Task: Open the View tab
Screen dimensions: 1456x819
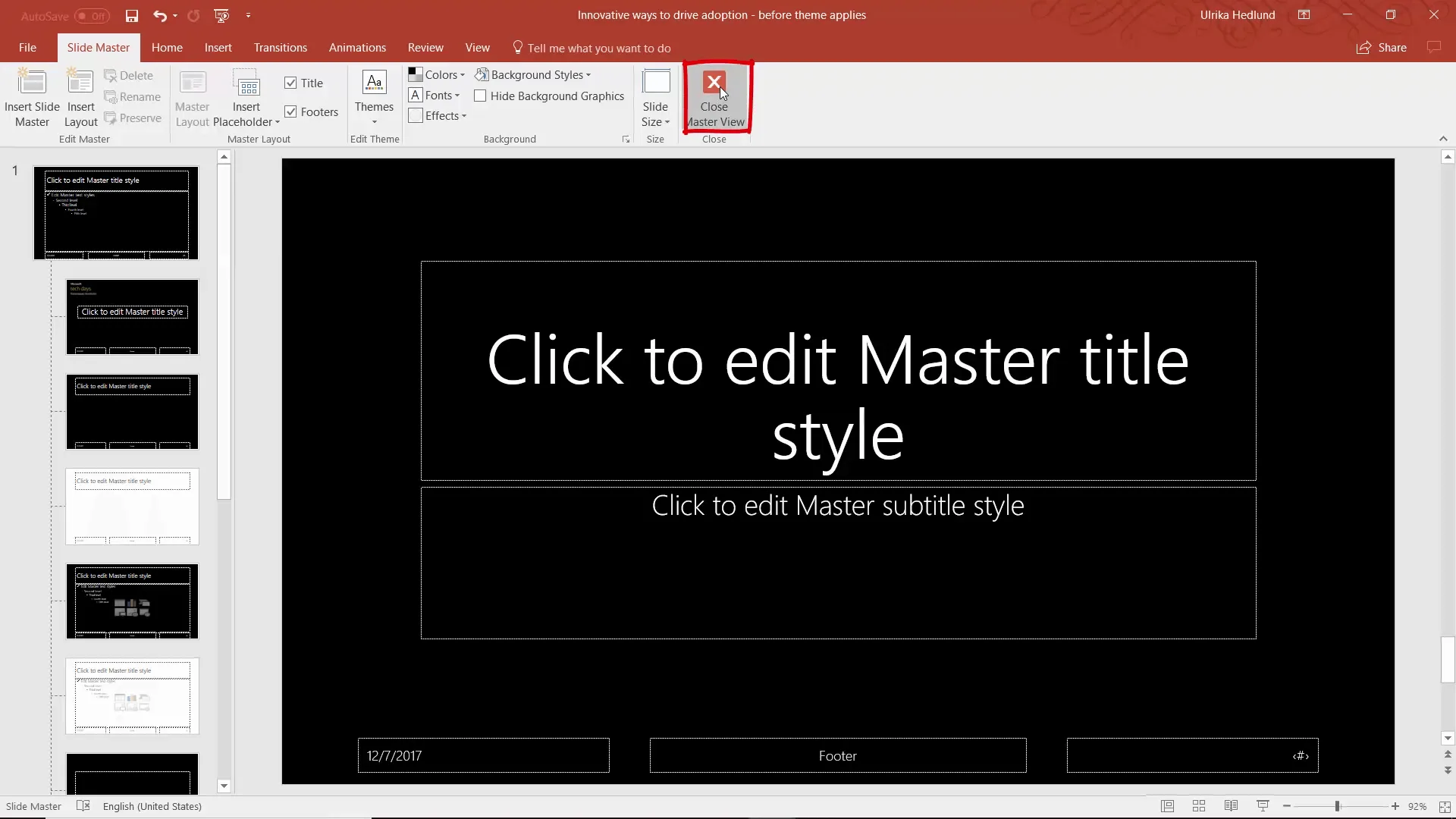Action: pyautogui.click(x=477, y=48)
